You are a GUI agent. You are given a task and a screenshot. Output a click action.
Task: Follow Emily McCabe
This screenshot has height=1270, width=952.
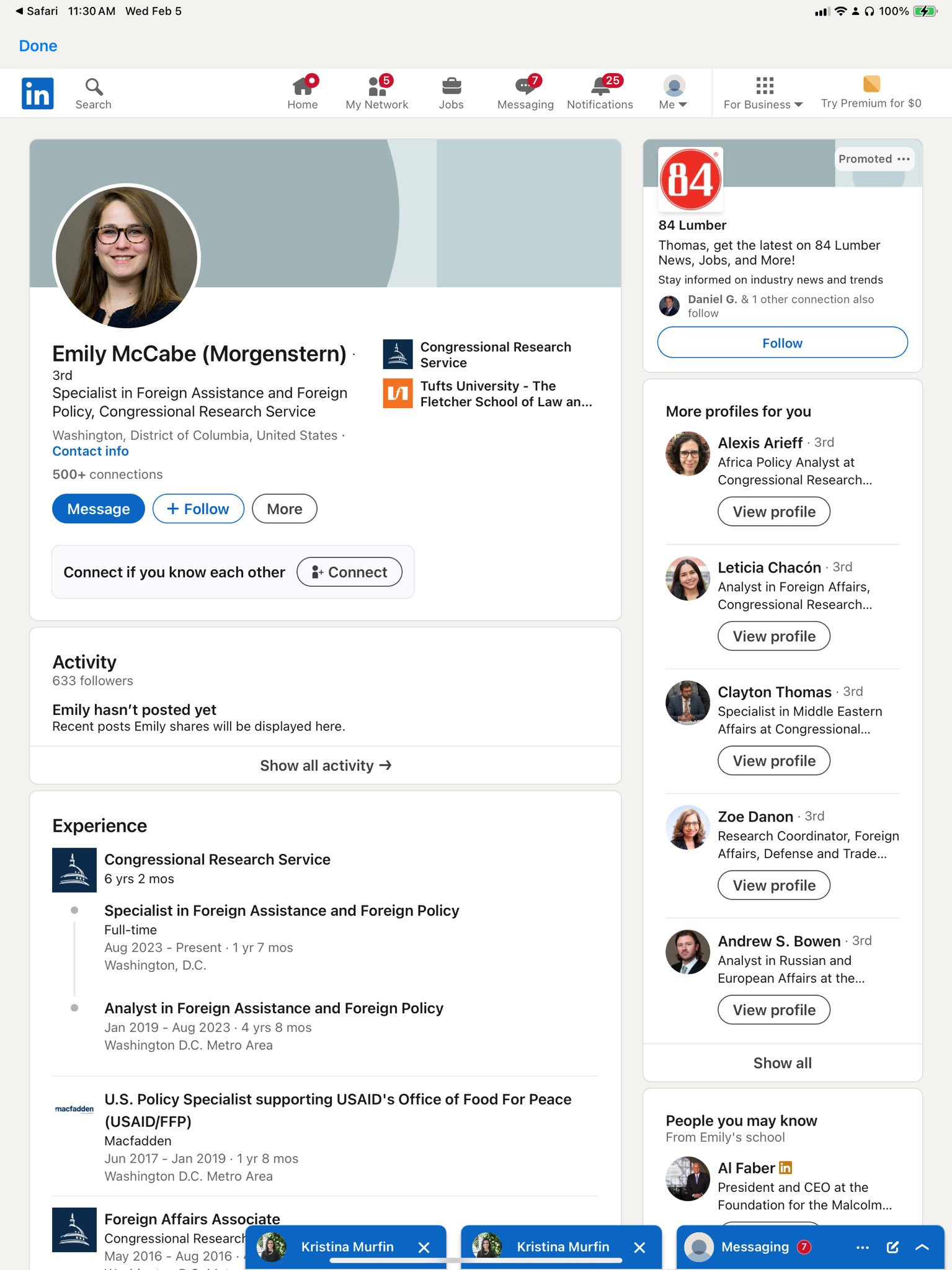(198, 509)
